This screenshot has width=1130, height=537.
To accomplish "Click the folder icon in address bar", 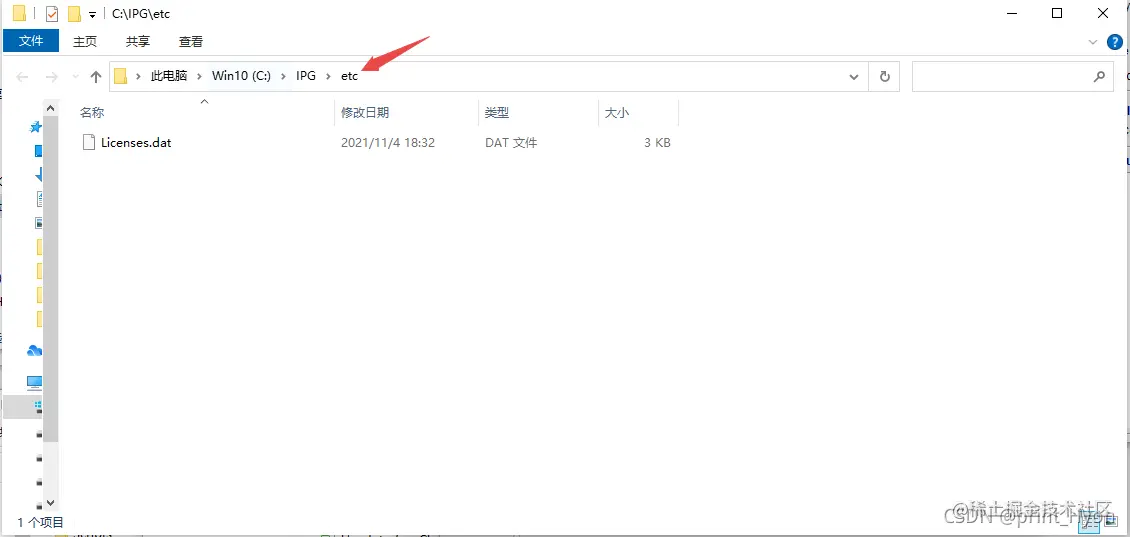I will (x=120, y=76).
